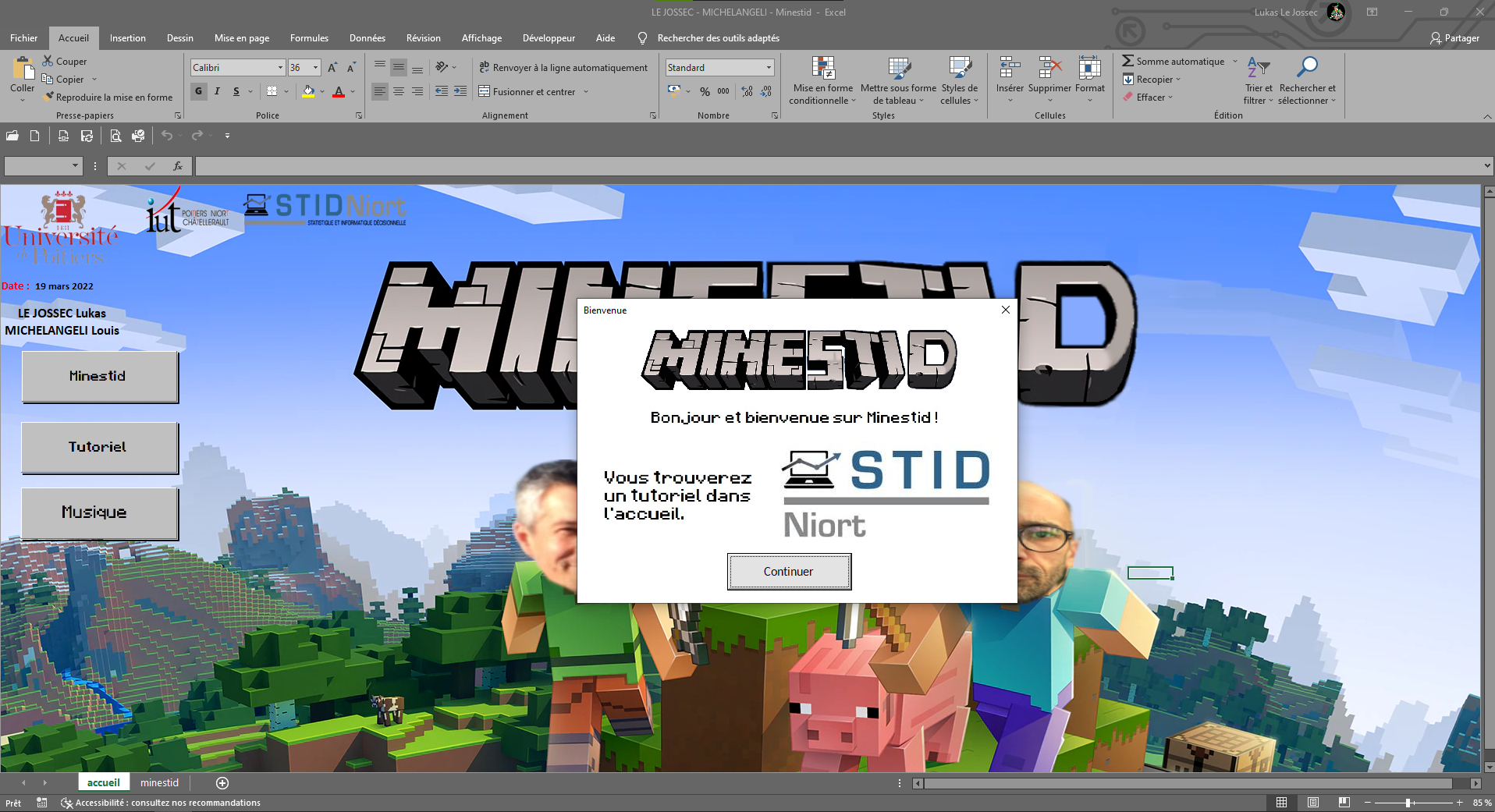Click the Insérer cells icon
This screenshot has width=1495, height=812.
[x=1010, y=69]
